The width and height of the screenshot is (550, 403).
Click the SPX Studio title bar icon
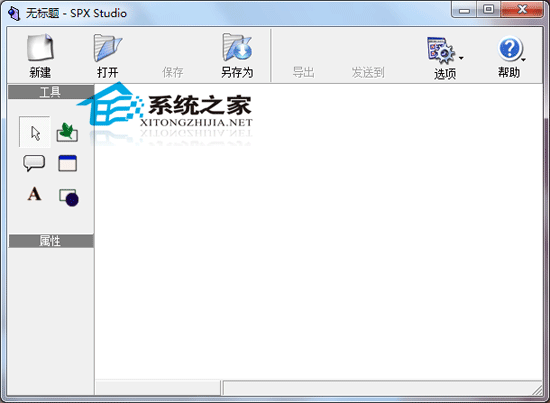[14, 13]
